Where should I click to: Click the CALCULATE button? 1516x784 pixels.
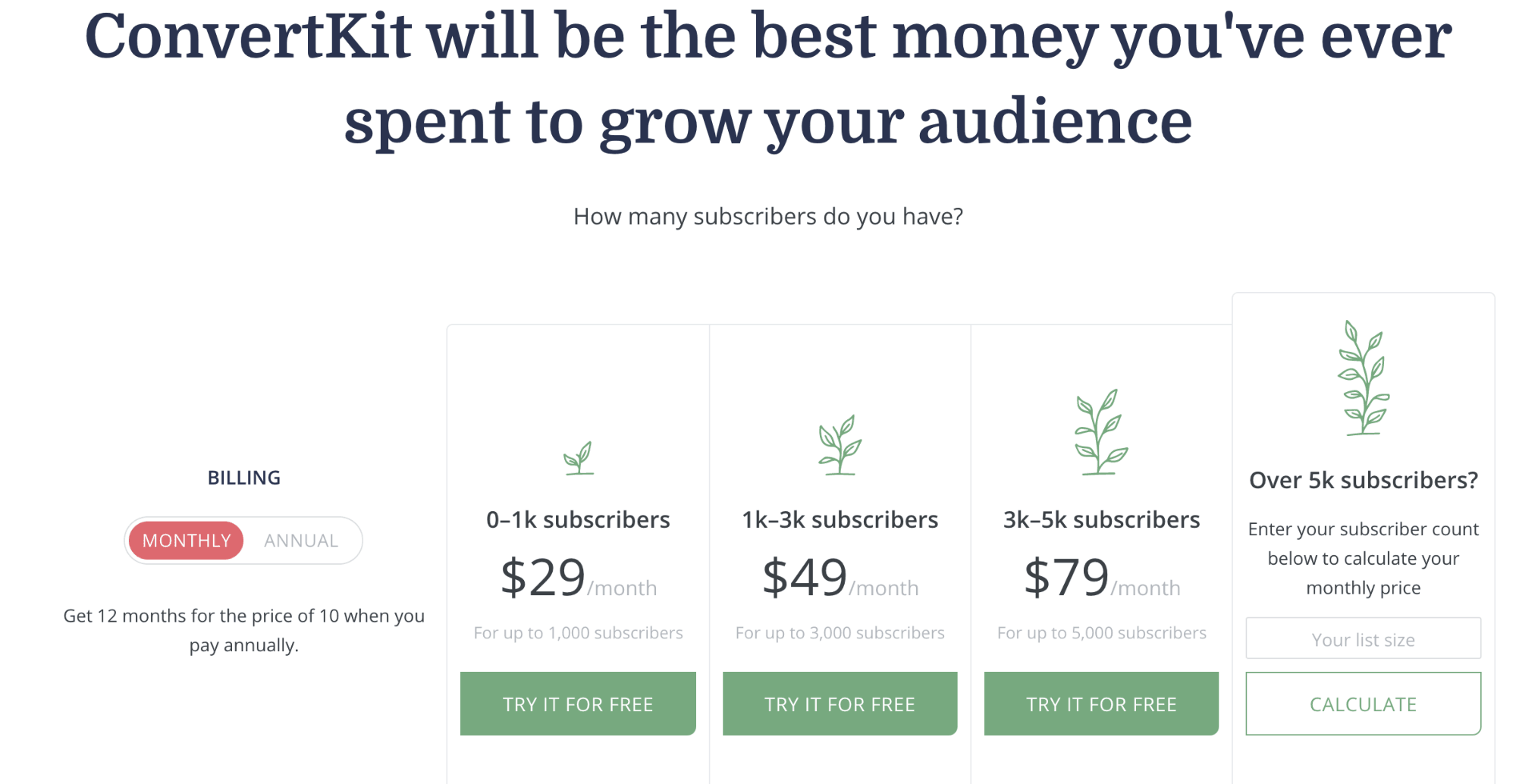[x=1363, y=704]
